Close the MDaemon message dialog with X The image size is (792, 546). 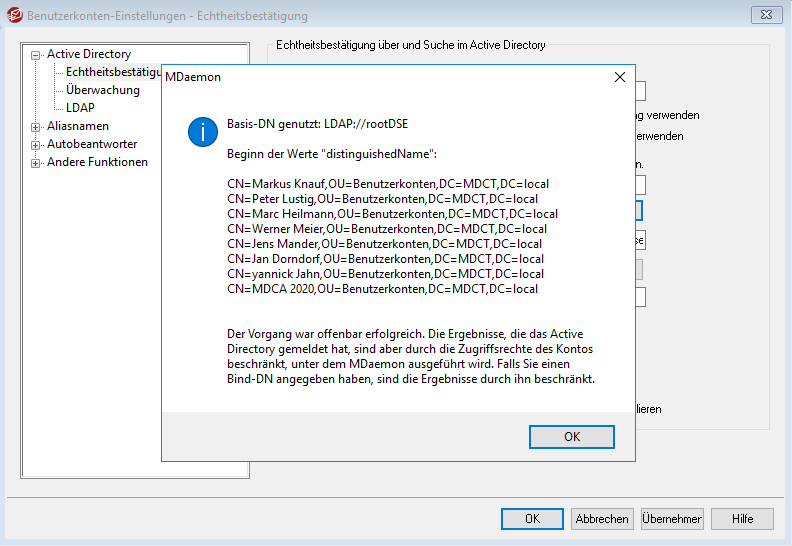coord(619,77)
